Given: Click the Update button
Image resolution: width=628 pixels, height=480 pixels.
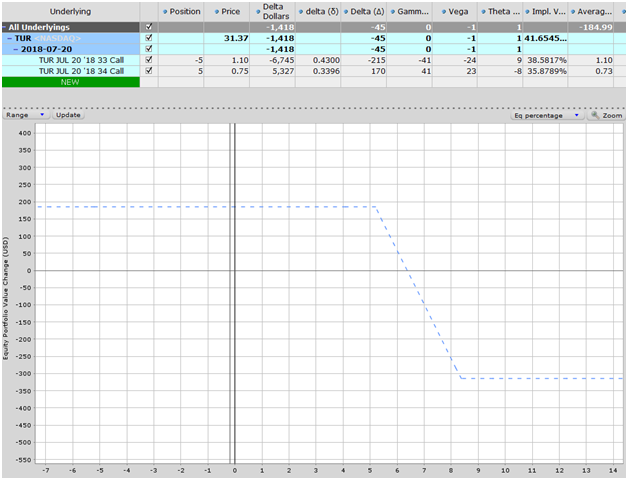Looking at the screenshot, I should 68,115.
